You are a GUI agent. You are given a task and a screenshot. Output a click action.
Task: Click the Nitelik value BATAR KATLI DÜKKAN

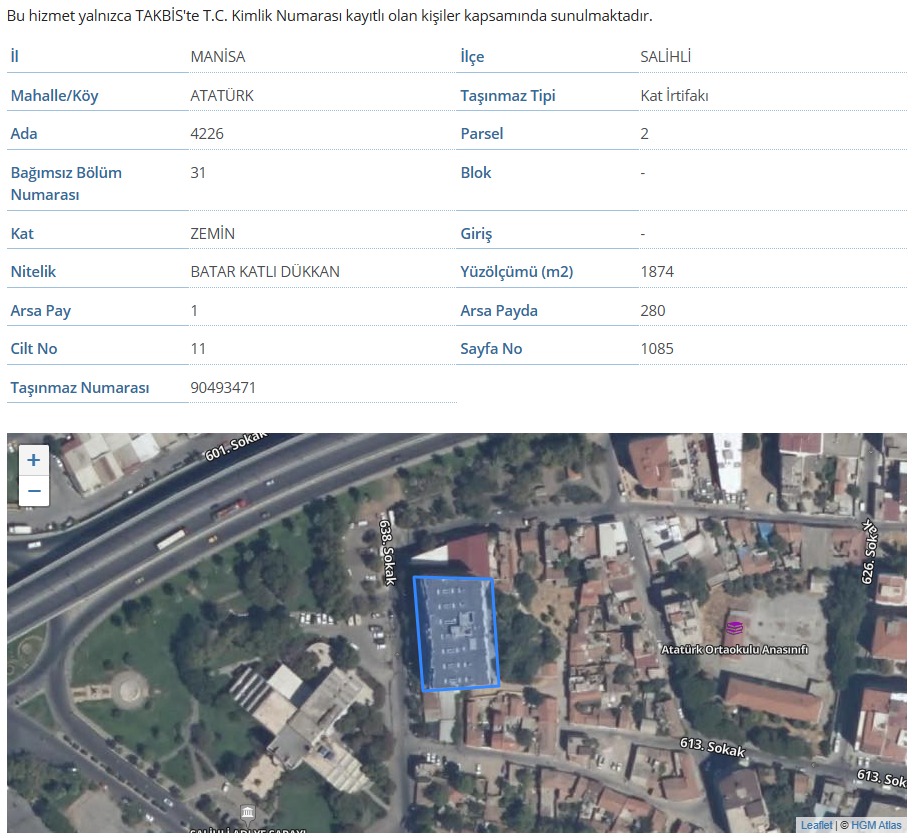[x=265, y=271]
